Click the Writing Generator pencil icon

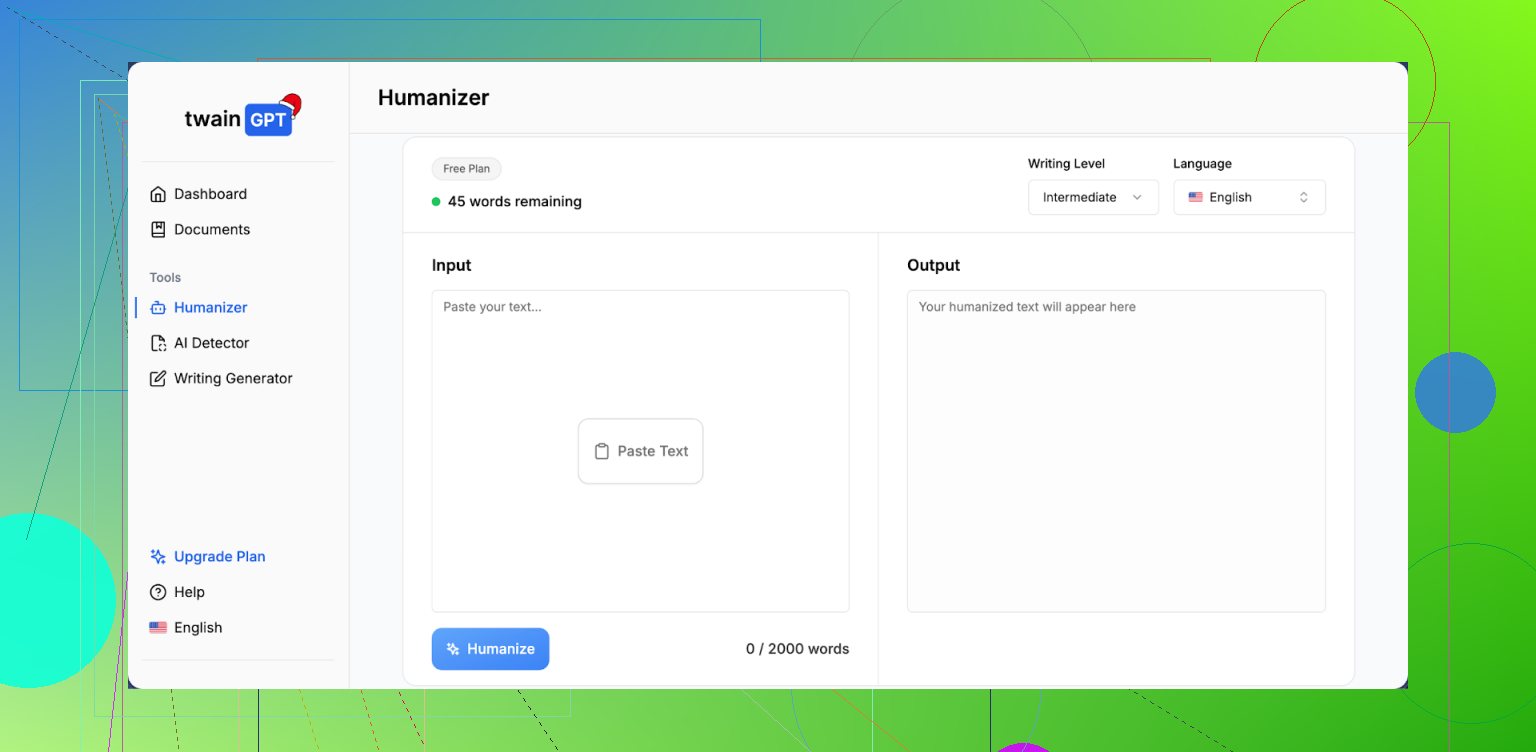158,379
